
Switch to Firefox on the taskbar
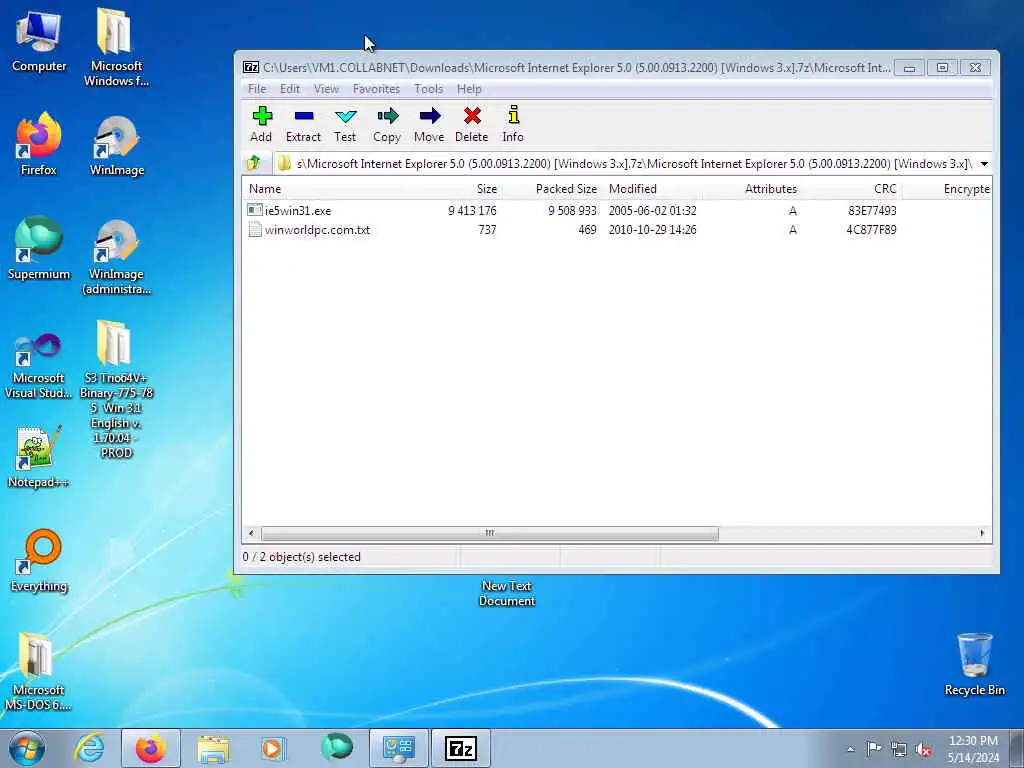(151, 748)
